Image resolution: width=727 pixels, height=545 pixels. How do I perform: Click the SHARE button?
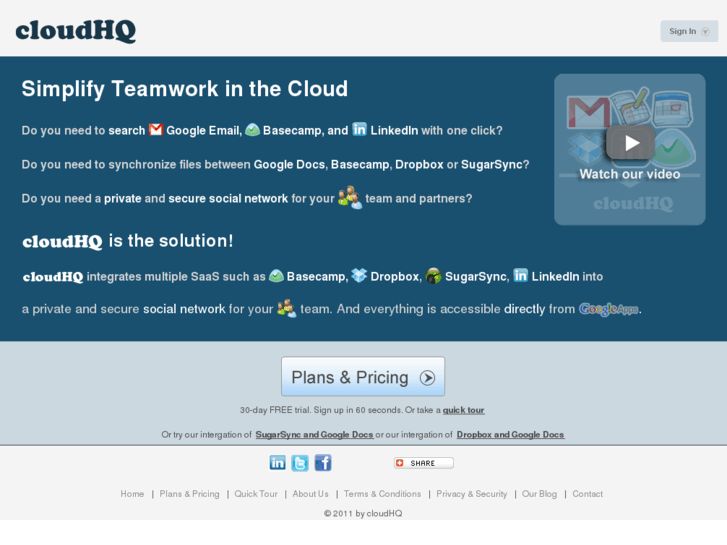[x=424, y=463]
